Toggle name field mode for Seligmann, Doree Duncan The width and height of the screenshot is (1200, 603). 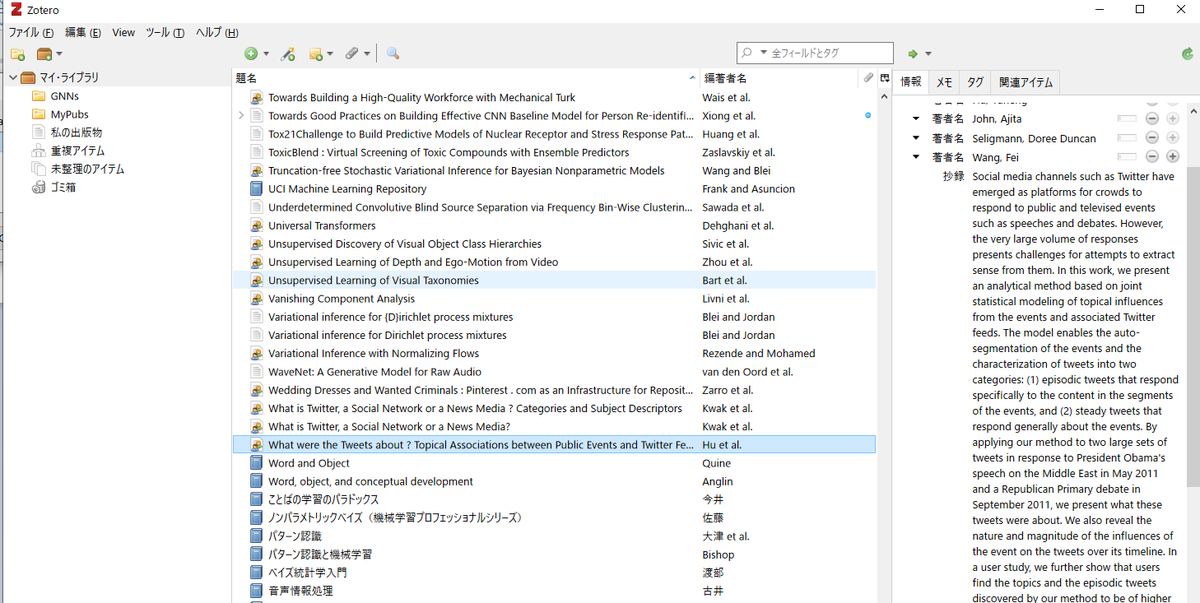(1127, 138)
